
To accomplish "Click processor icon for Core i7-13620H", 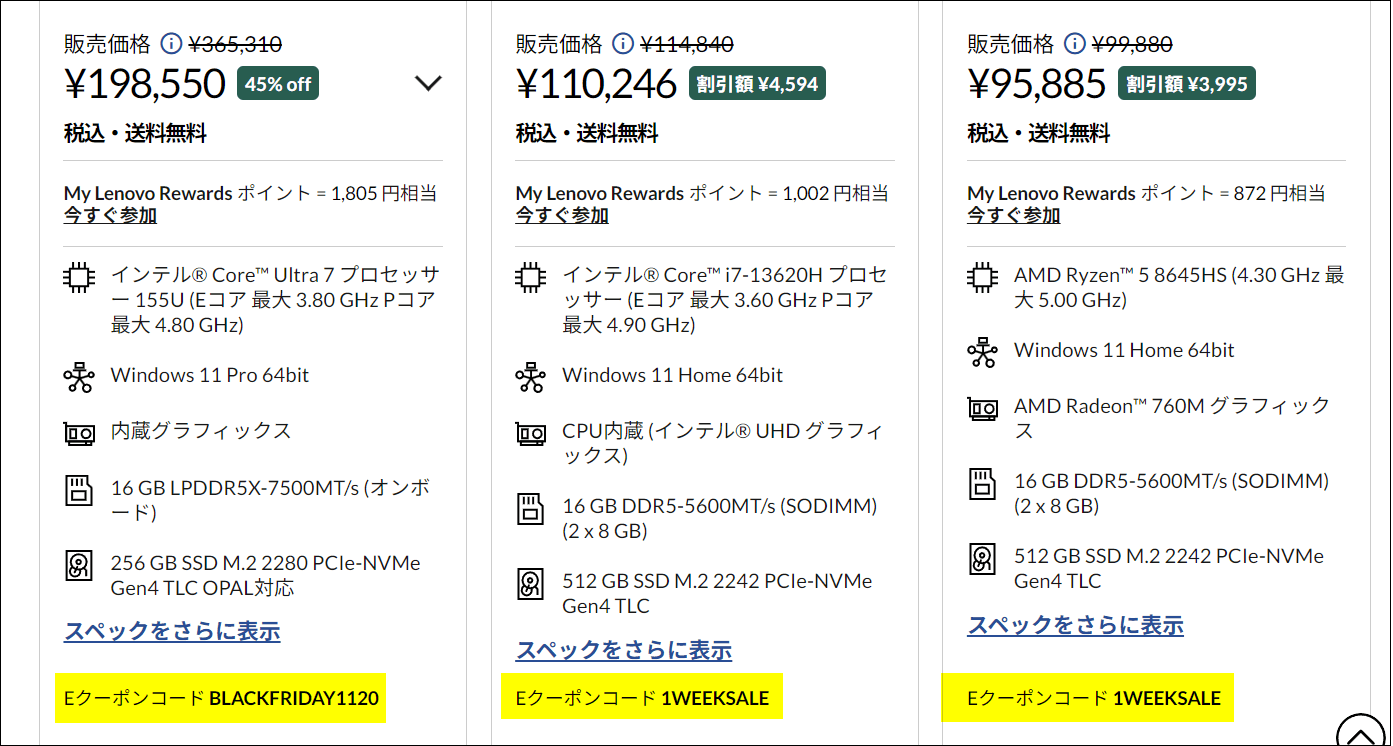I will (x=531, y=277).
